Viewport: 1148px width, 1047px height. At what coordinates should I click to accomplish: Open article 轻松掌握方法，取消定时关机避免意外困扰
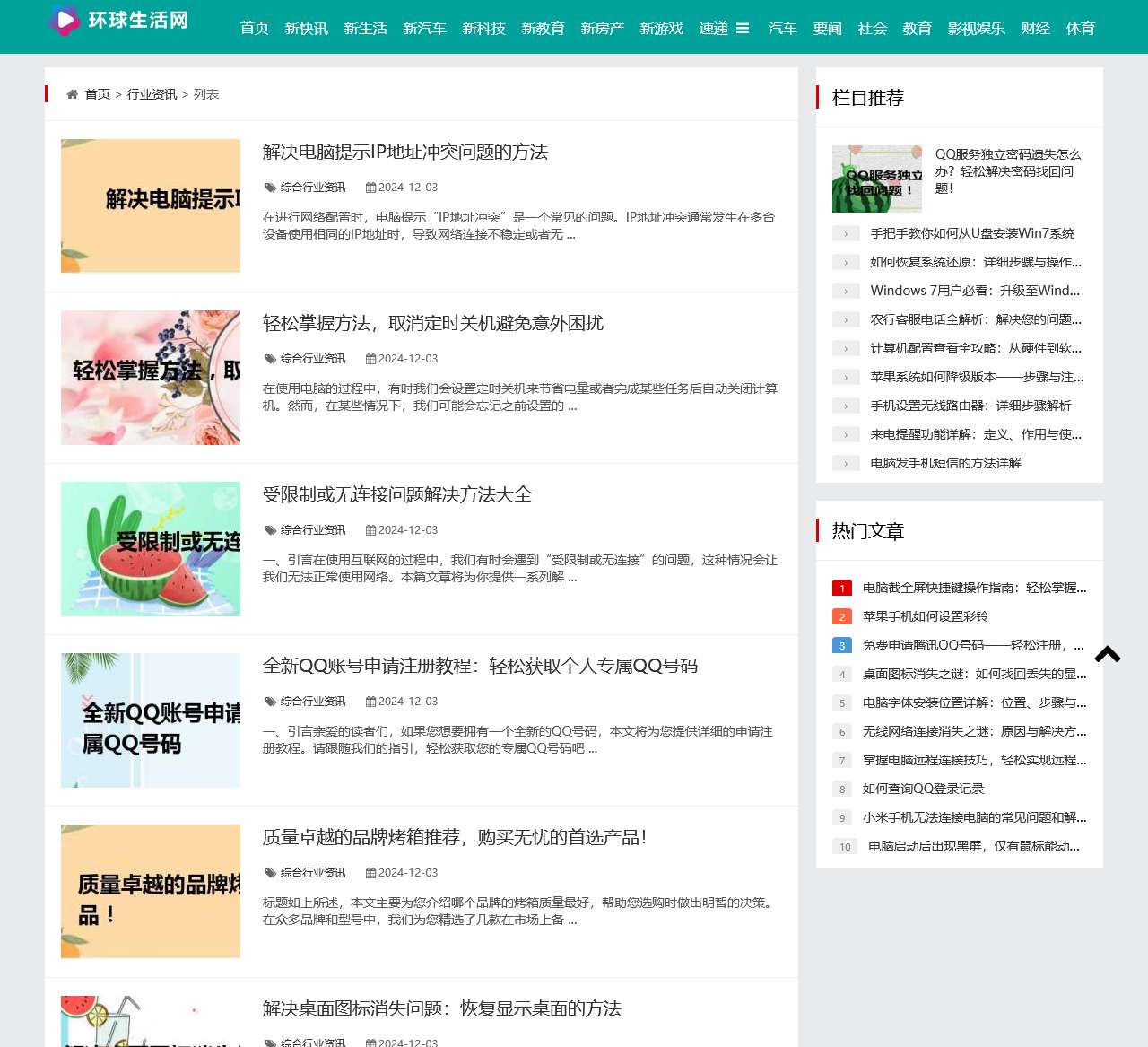click(433, 323)
